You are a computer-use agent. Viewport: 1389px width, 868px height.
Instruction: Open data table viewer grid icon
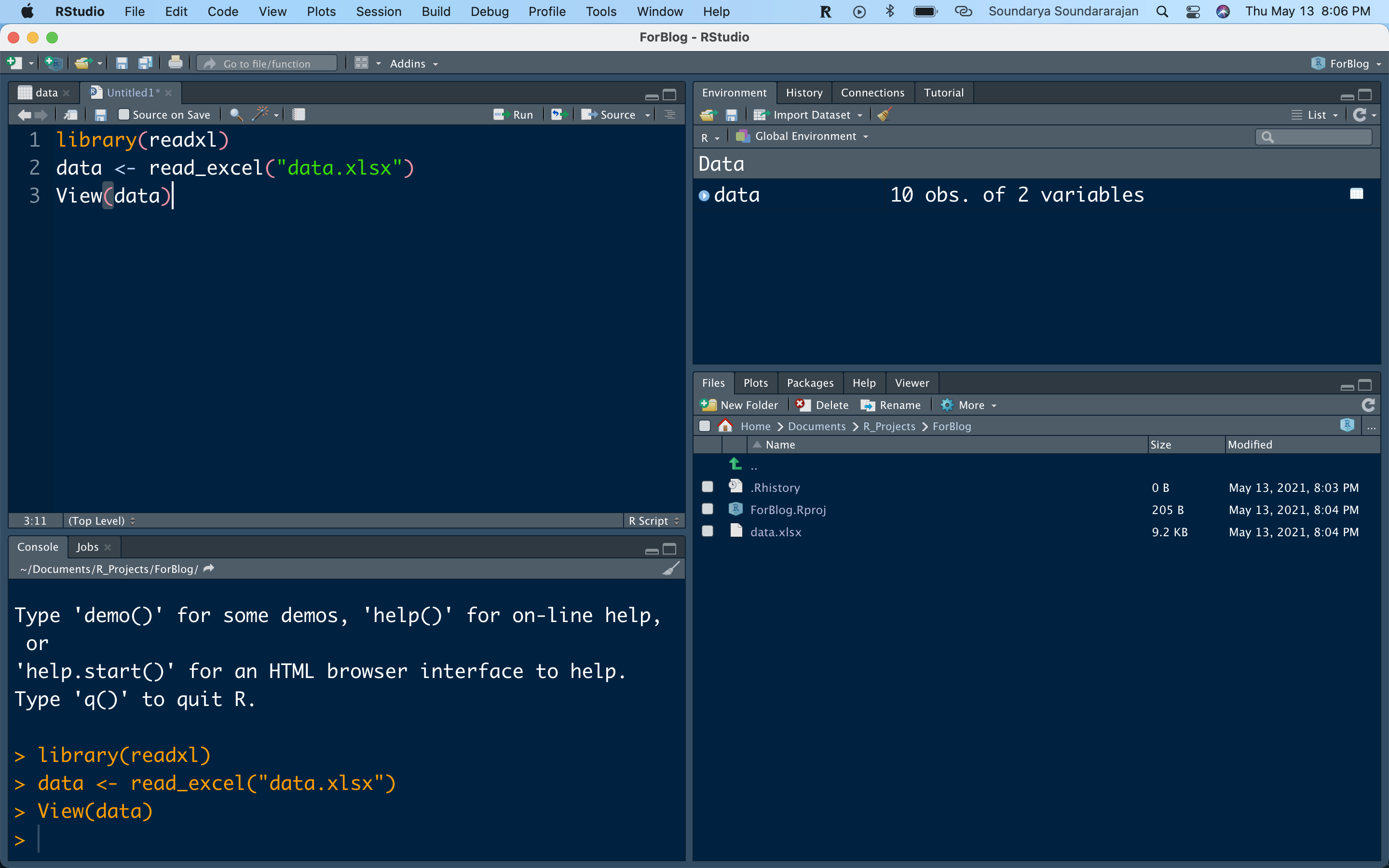1356,194
